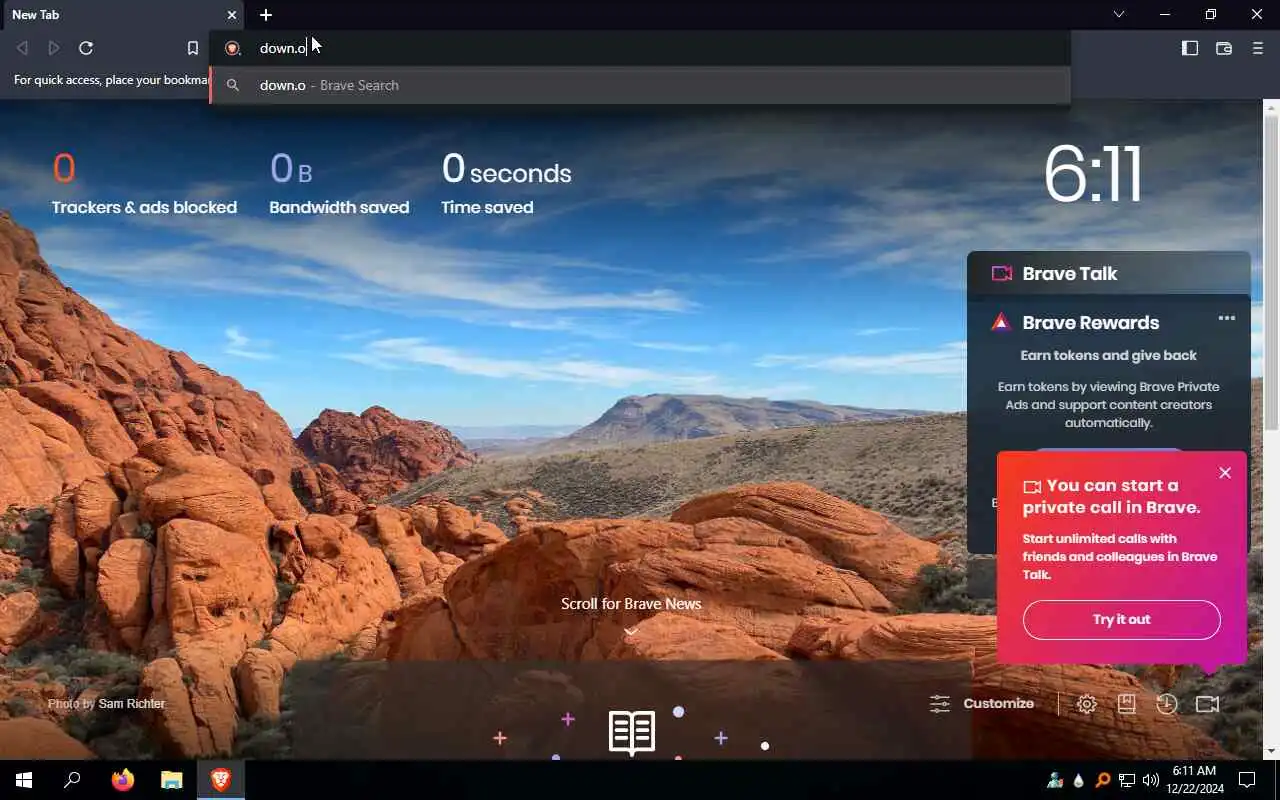Viewport: 1280px width, 800px height.
Task: Open the network tray icon
Action: coord(1127,780)
